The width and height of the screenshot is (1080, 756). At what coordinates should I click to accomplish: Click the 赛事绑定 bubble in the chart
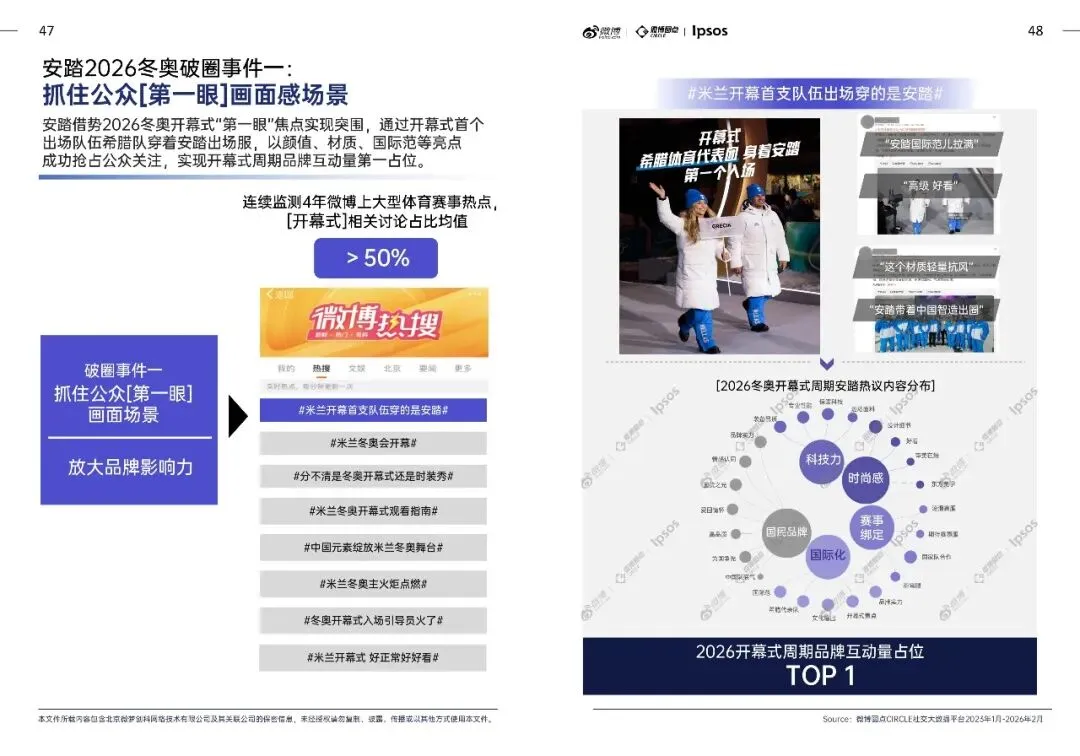[871, 528]
